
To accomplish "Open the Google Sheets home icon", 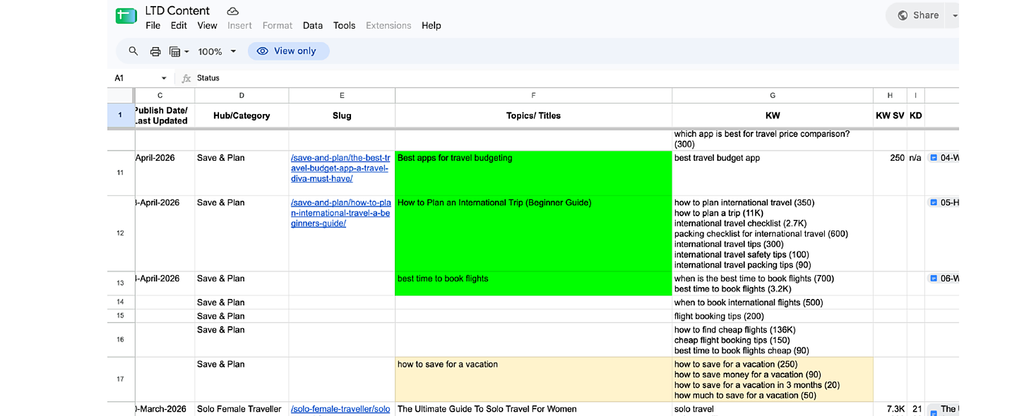I will [124, 16].
